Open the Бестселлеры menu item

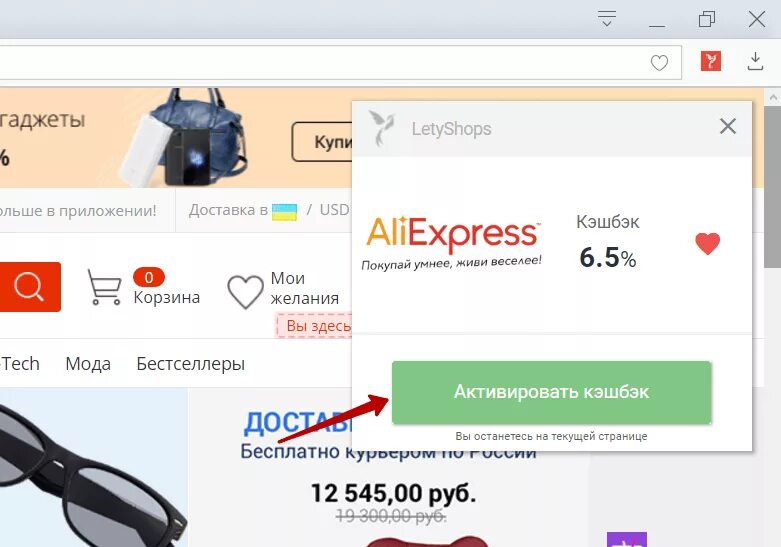click(x=191, y=364)
